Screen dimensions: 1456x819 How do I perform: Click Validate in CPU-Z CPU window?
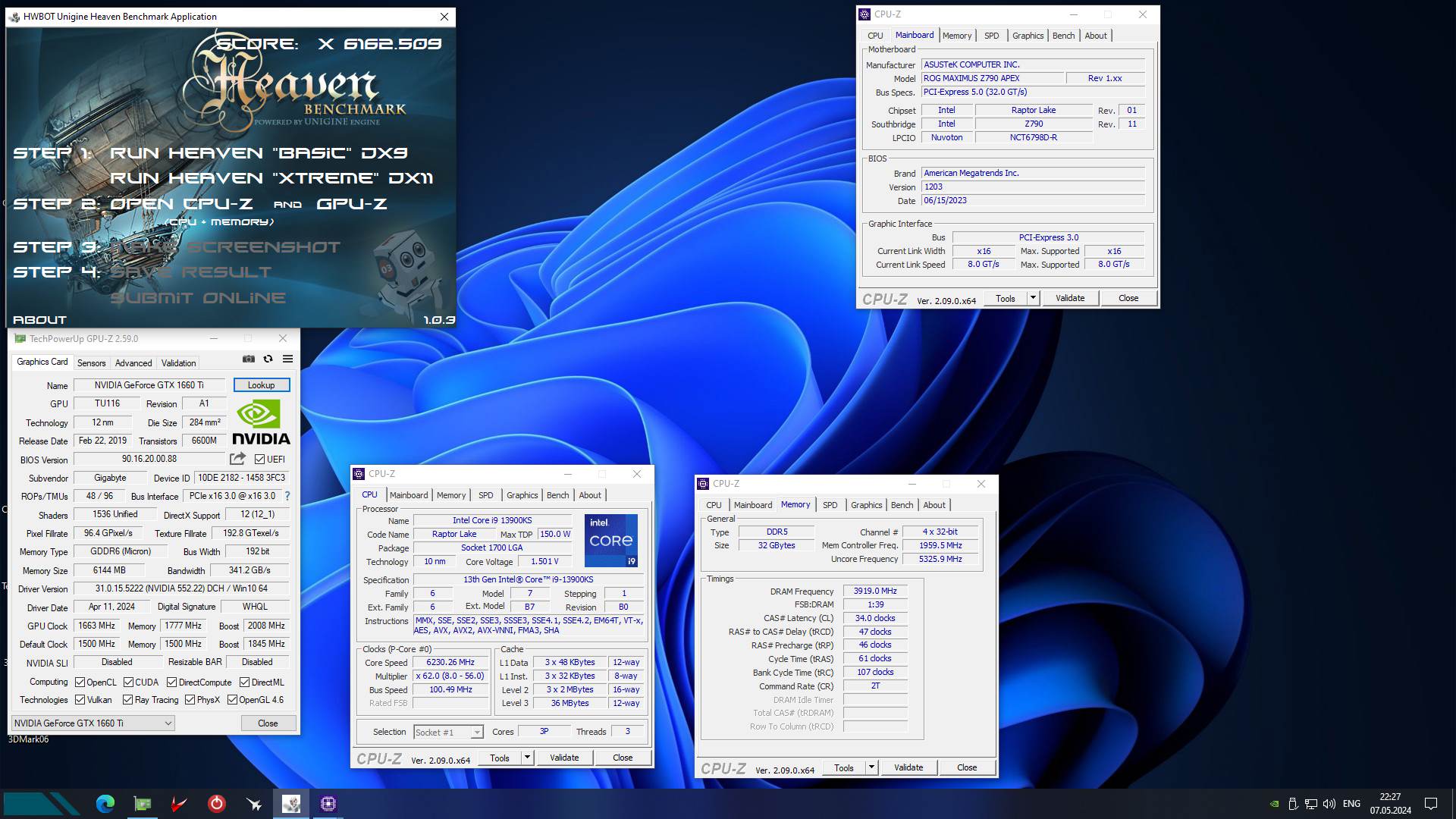(x=564, y=758)
